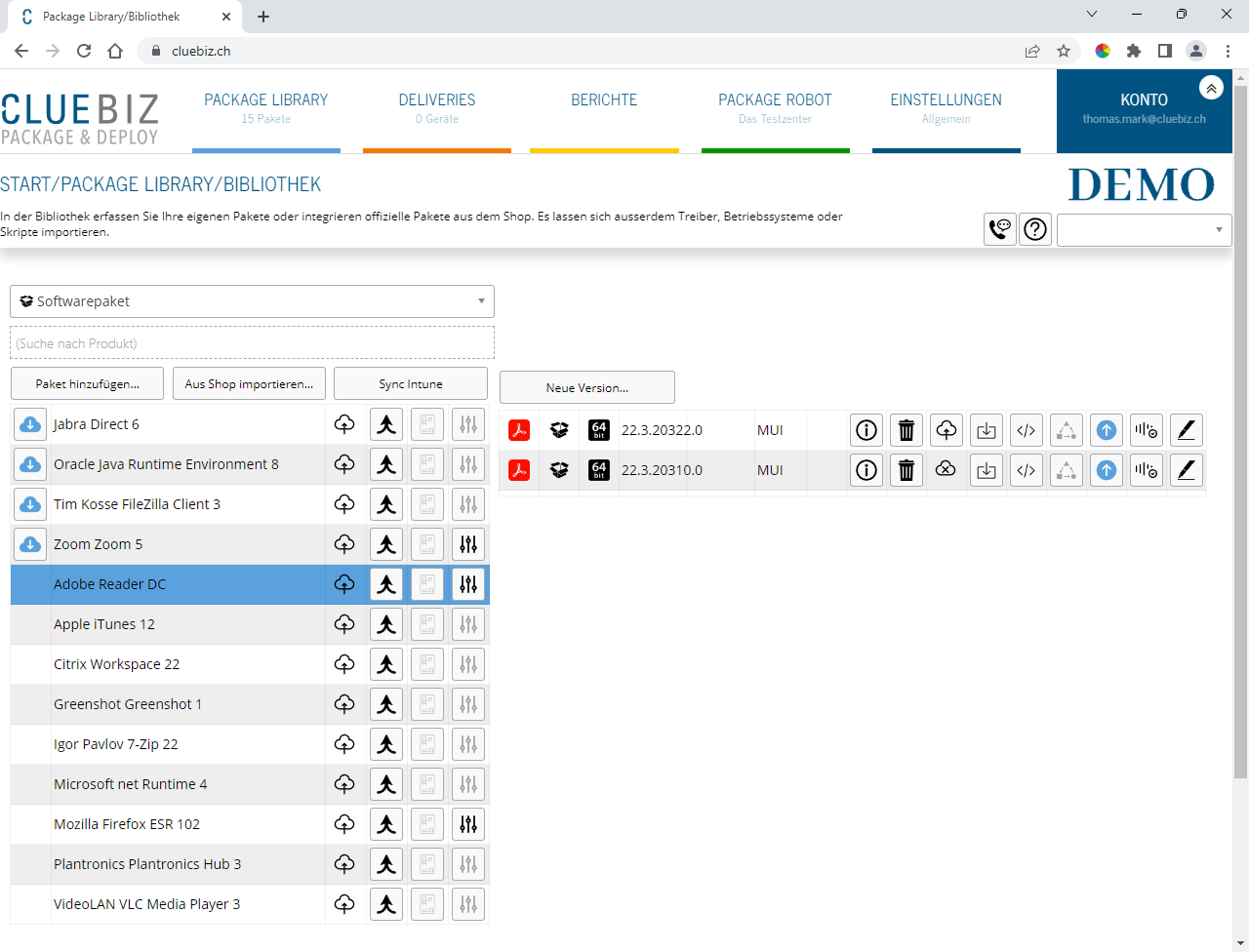Open empty dropdown below DEMO logo
This screenshot has height=952, width=1249.
click(x=1144, y=230)
